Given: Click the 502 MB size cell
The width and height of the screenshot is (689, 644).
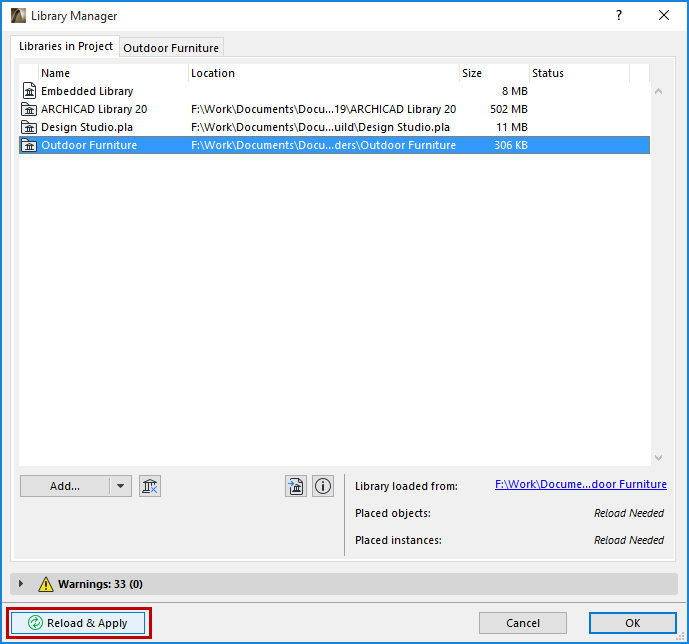Looking at the screenshot, I should tap(509, 109).
